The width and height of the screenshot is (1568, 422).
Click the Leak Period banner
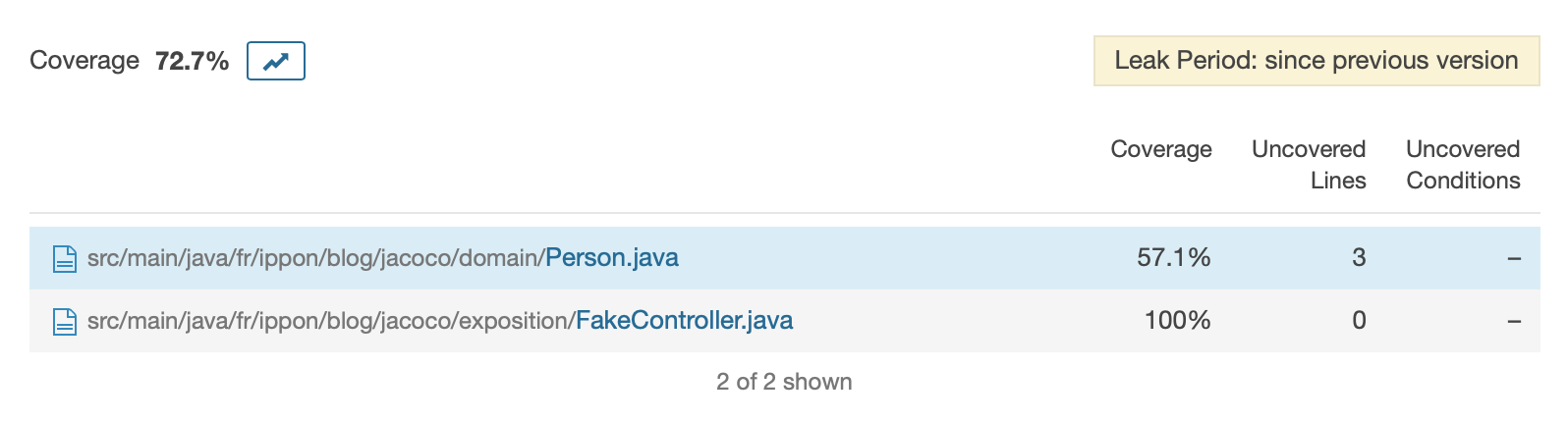1316,61
